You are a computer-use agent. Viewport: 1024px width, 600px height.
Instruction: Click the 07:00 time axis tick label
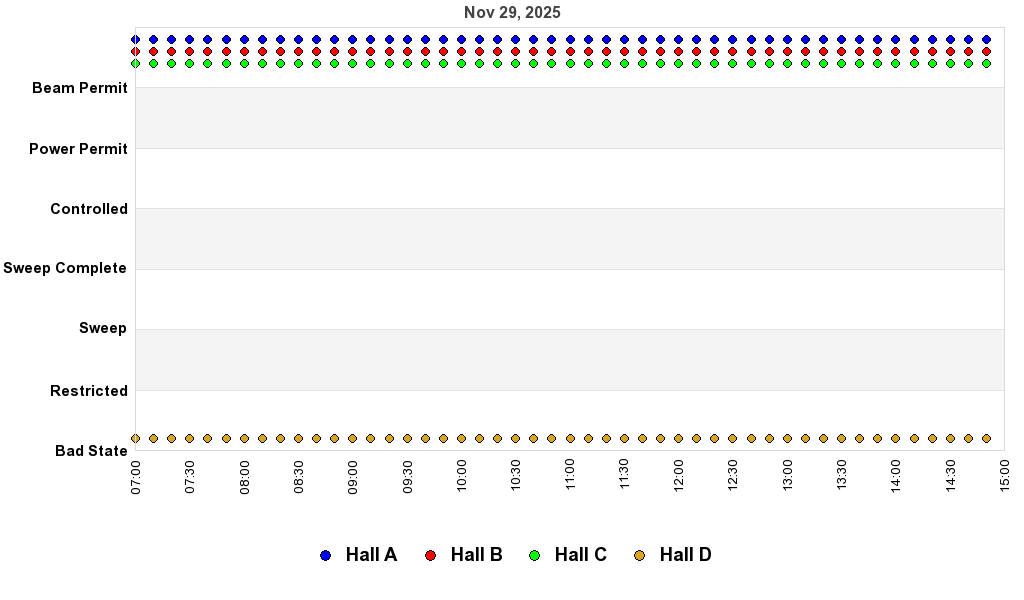pyautogui.click(x=136, y=476)
